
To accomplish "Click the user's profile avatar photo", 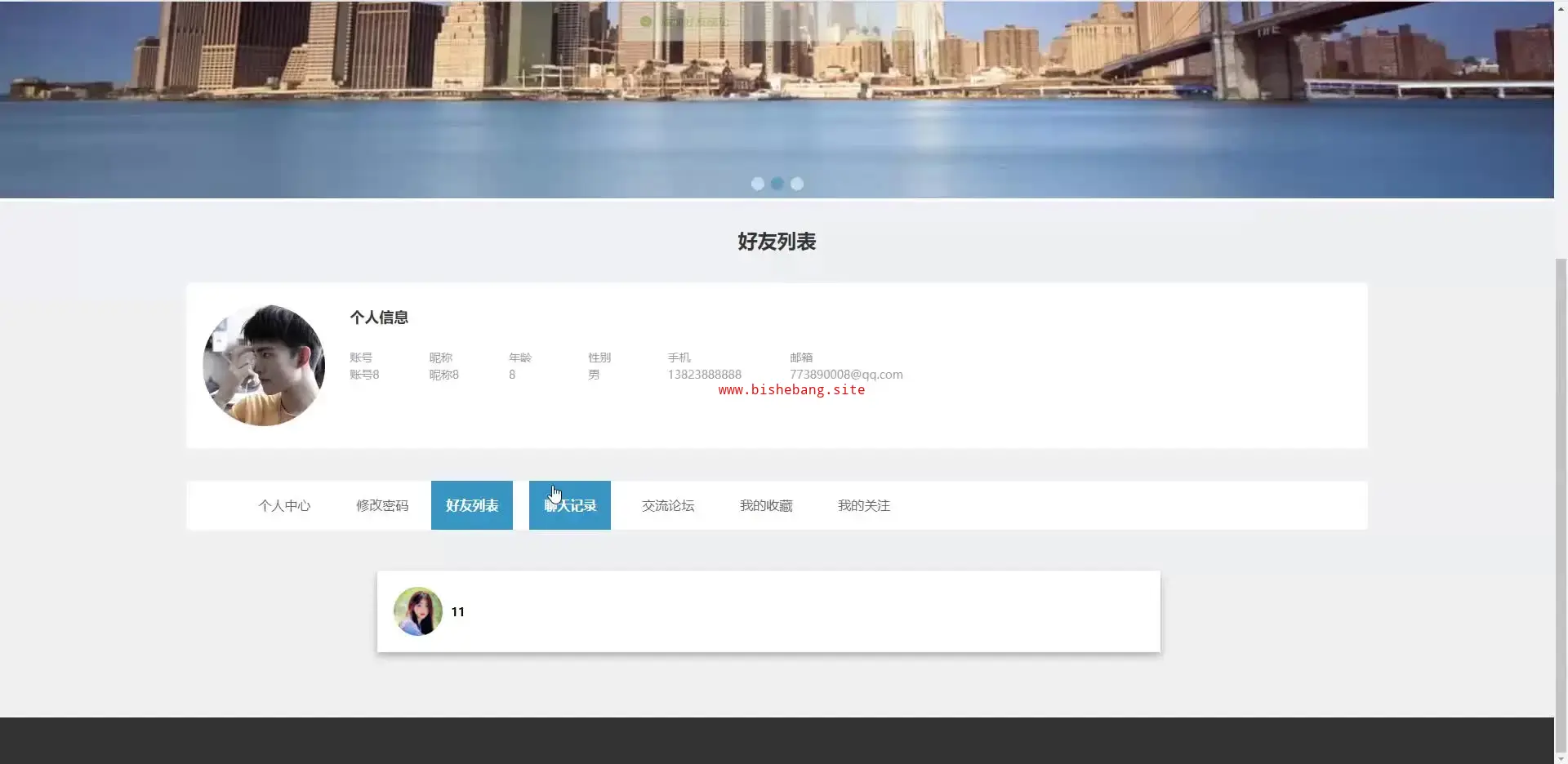I will 264,366.
